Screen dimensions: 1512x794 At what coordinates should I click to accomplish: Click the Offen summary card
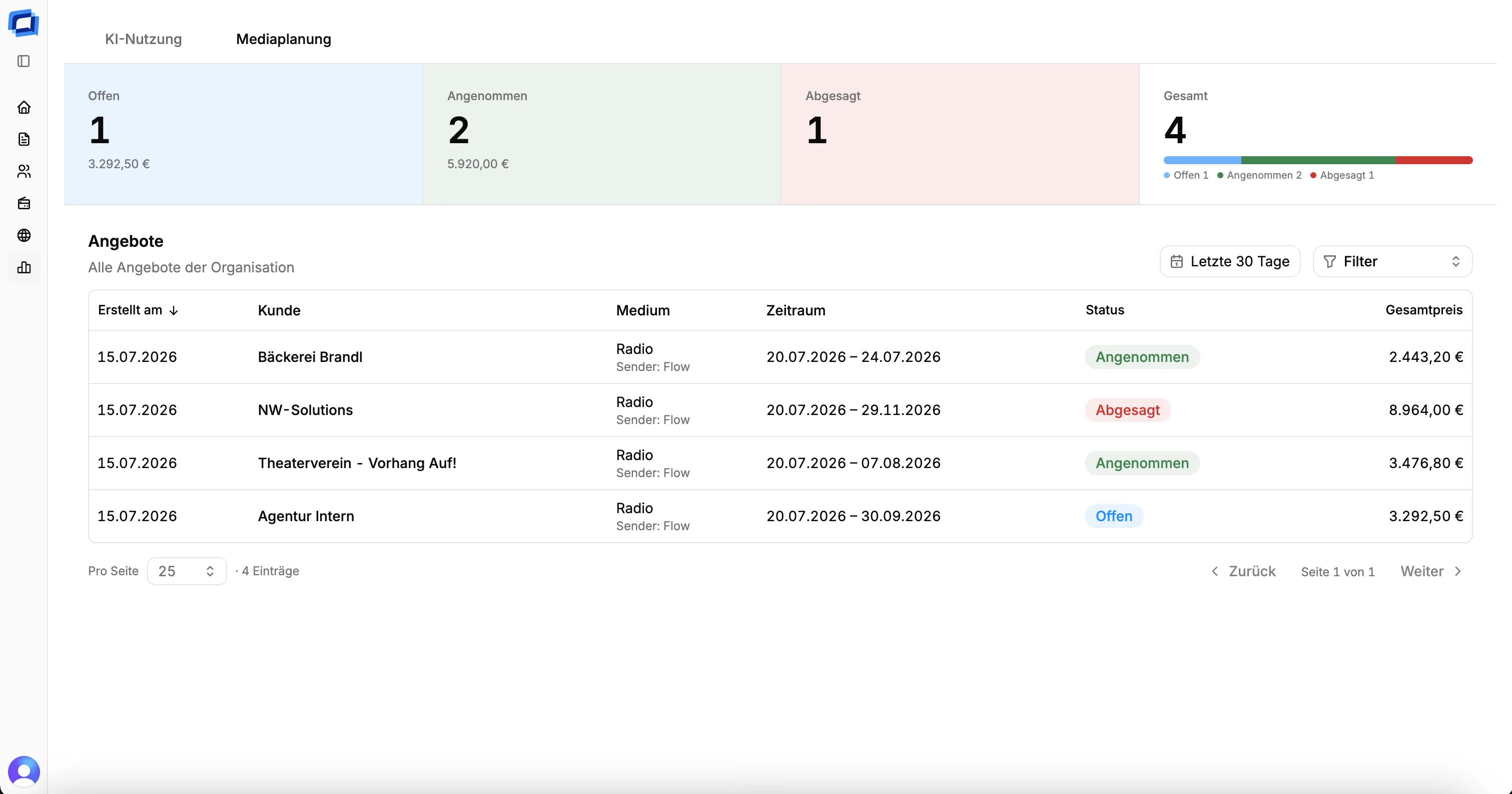point(243,134)
